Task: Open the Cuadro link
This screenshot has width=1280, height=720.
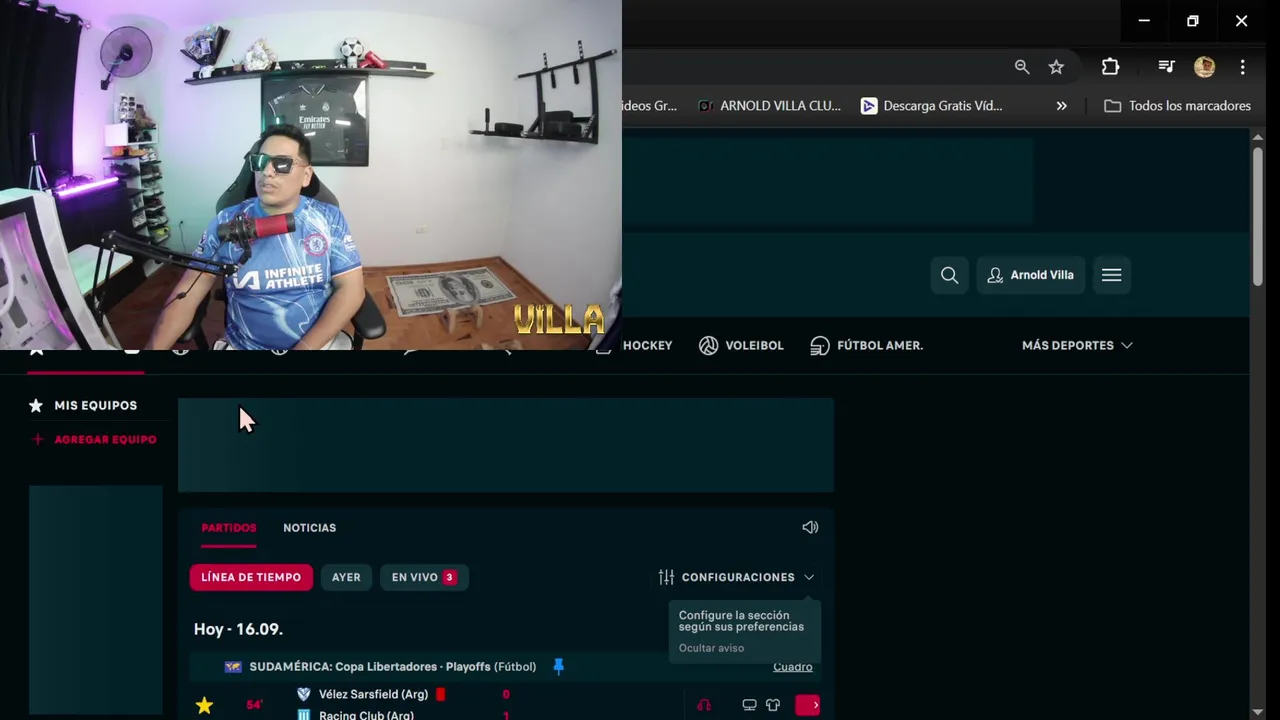Action: tap(793, 667)
